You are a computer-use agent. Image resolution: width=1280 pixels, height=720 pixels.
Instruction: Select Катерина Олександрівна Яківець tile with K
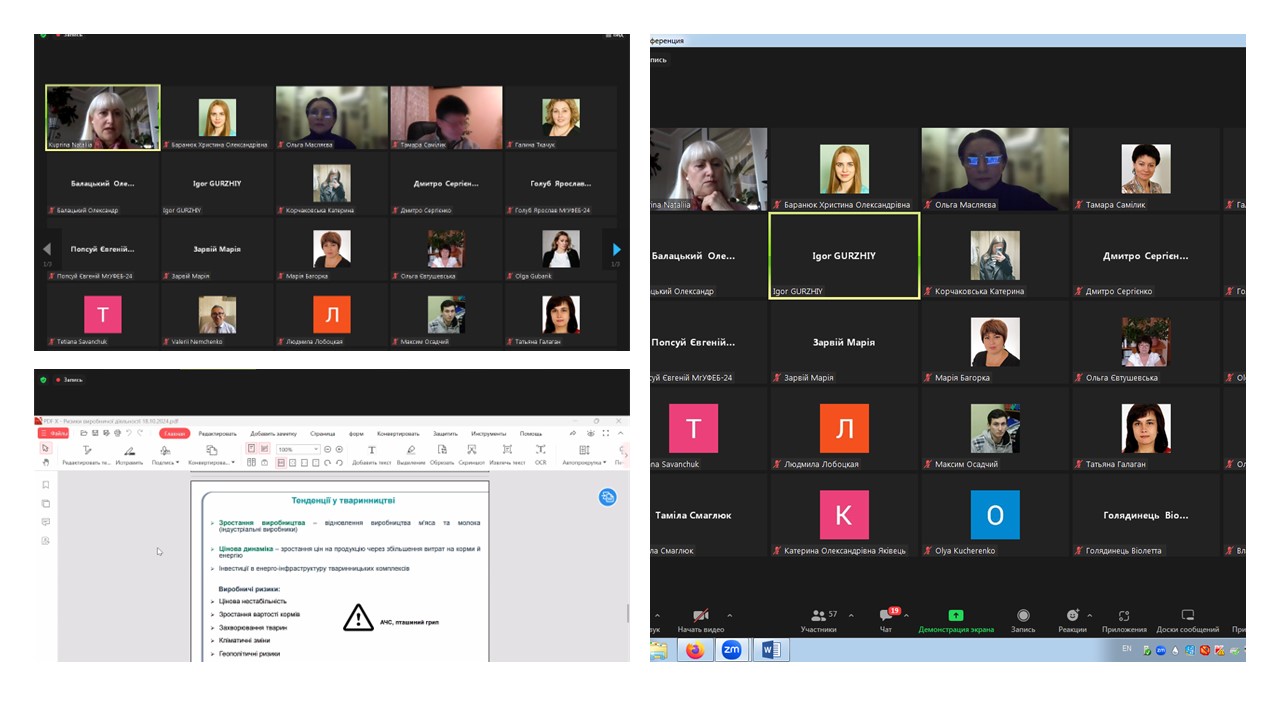844,515
